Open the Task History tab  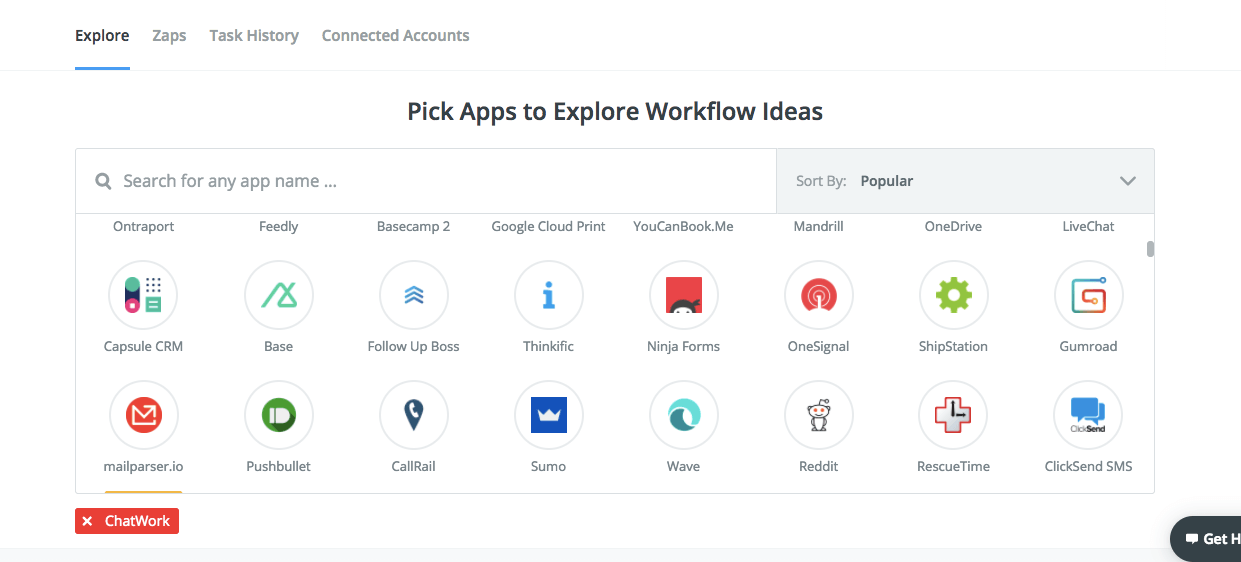[x=254, y=36]
